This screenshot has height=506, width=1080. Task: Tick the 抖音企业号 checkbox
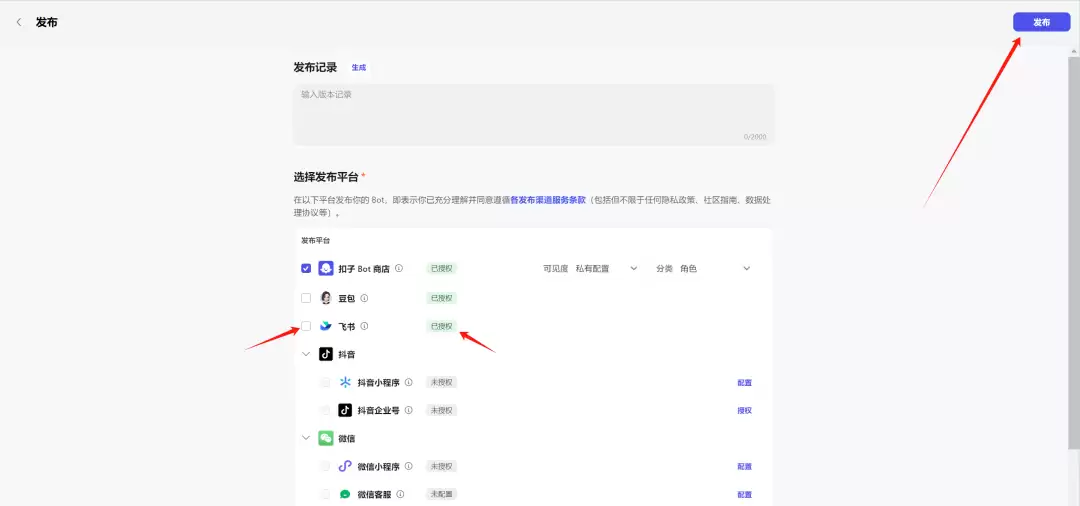click(x=325, y=410)
